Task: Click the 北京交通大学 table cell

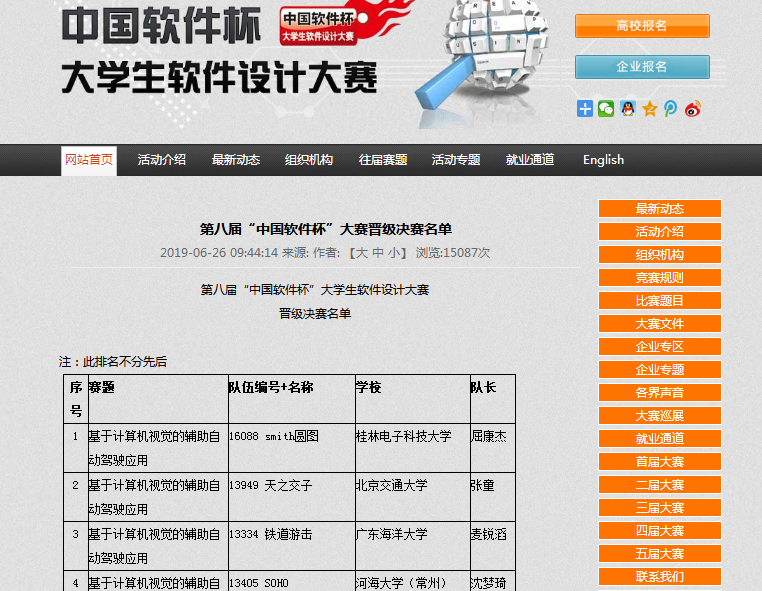Action: click(x=391, y=485)
